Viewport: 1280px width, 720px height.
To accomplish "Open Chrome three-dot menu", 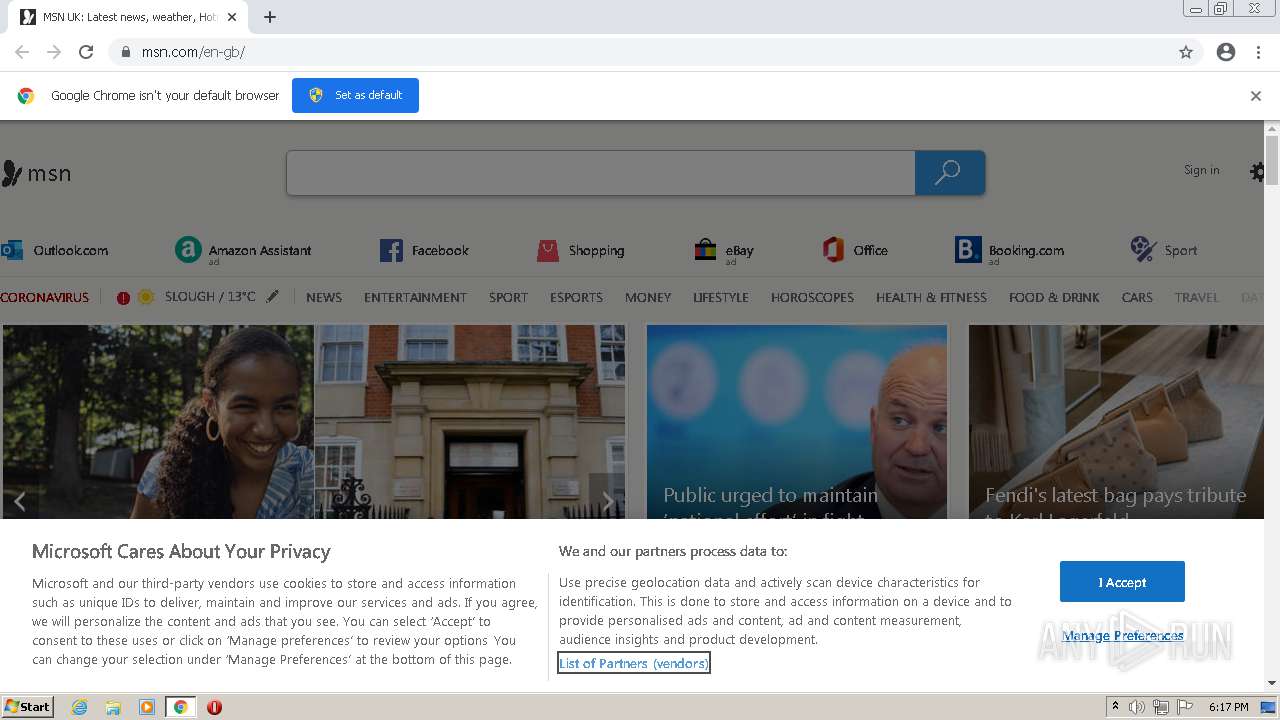I will click(1258, 52).
